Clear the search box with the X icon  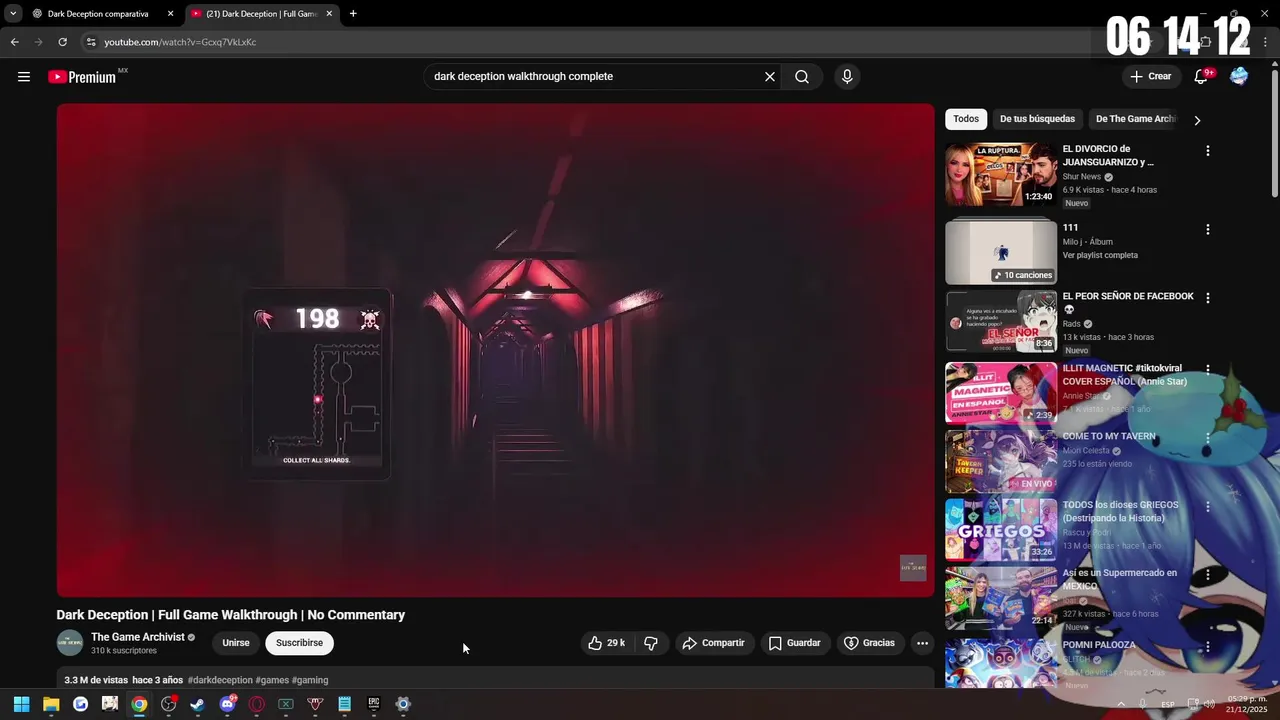tap(770, 77)
